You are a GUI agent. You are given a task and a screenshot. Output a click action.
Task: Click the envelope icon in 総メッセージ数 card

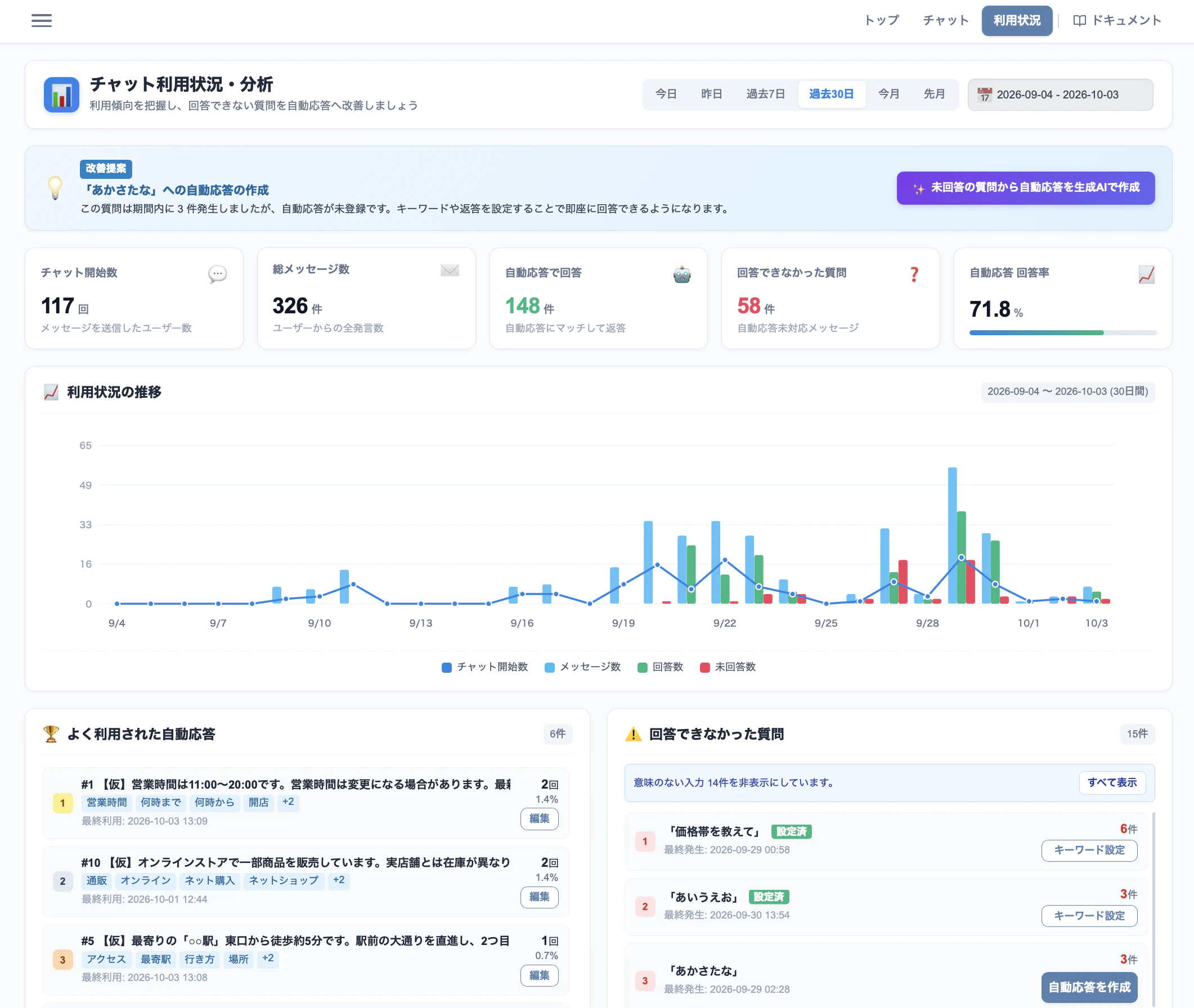450,271
